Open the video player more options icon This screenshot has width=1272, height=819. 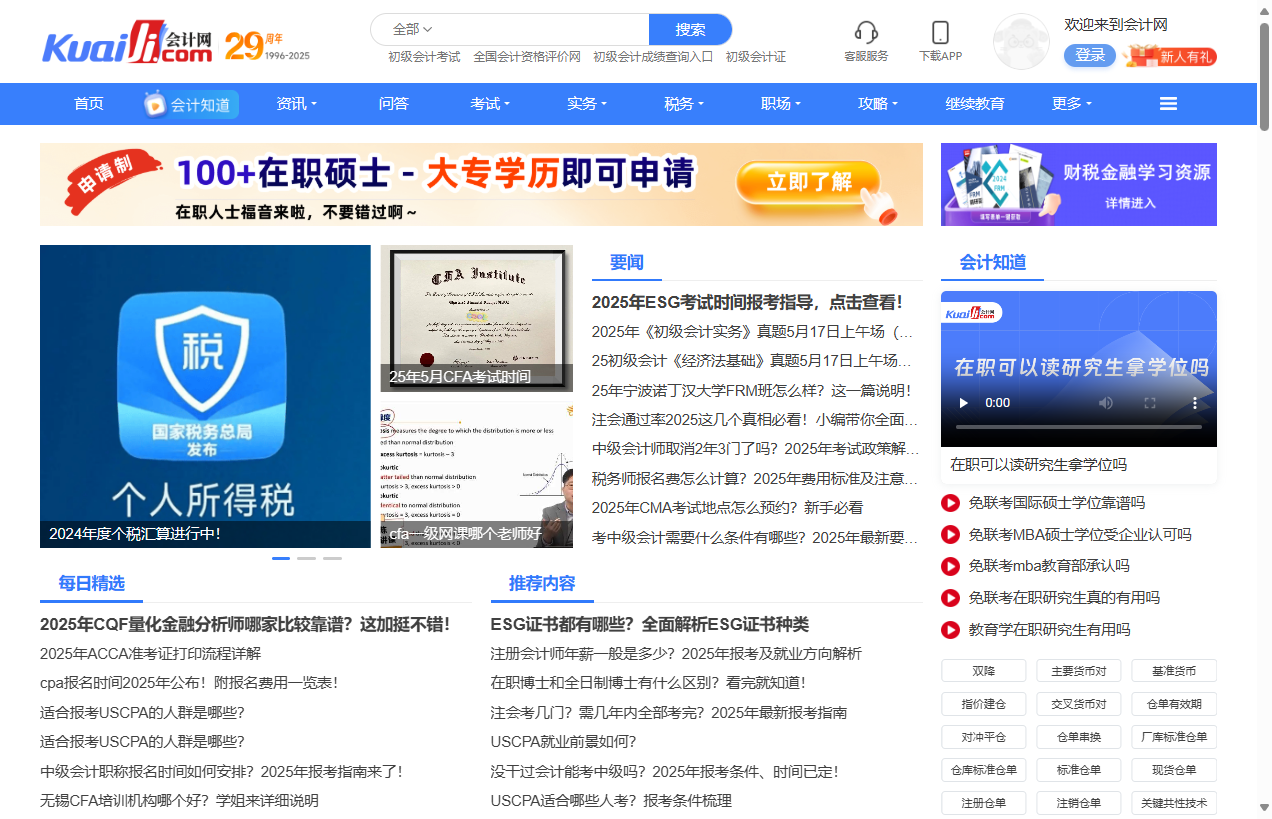click(1195, 403)
